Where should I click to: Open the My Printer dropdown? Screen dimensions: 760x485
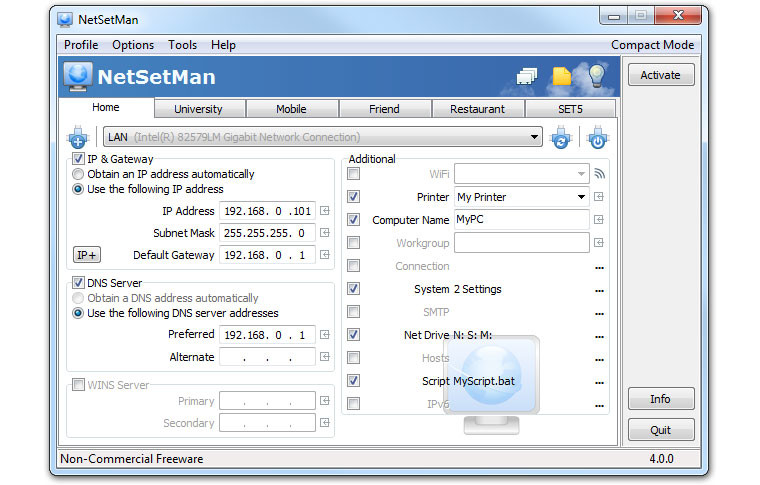point(581,197)
